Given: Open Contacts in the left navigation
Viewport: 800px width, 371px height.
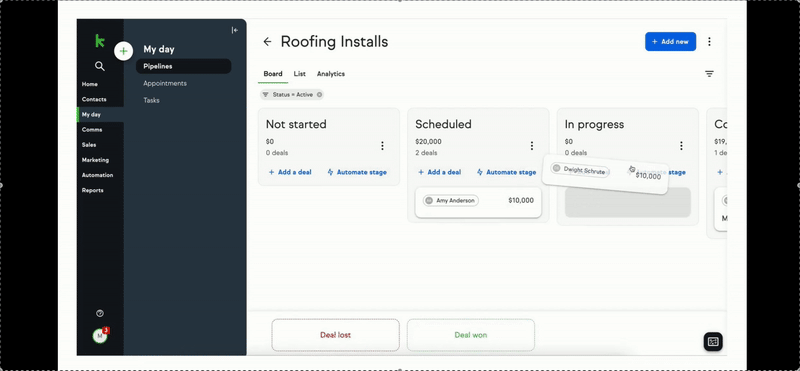Looking at the screenshot, I should (x=94, y=100).
